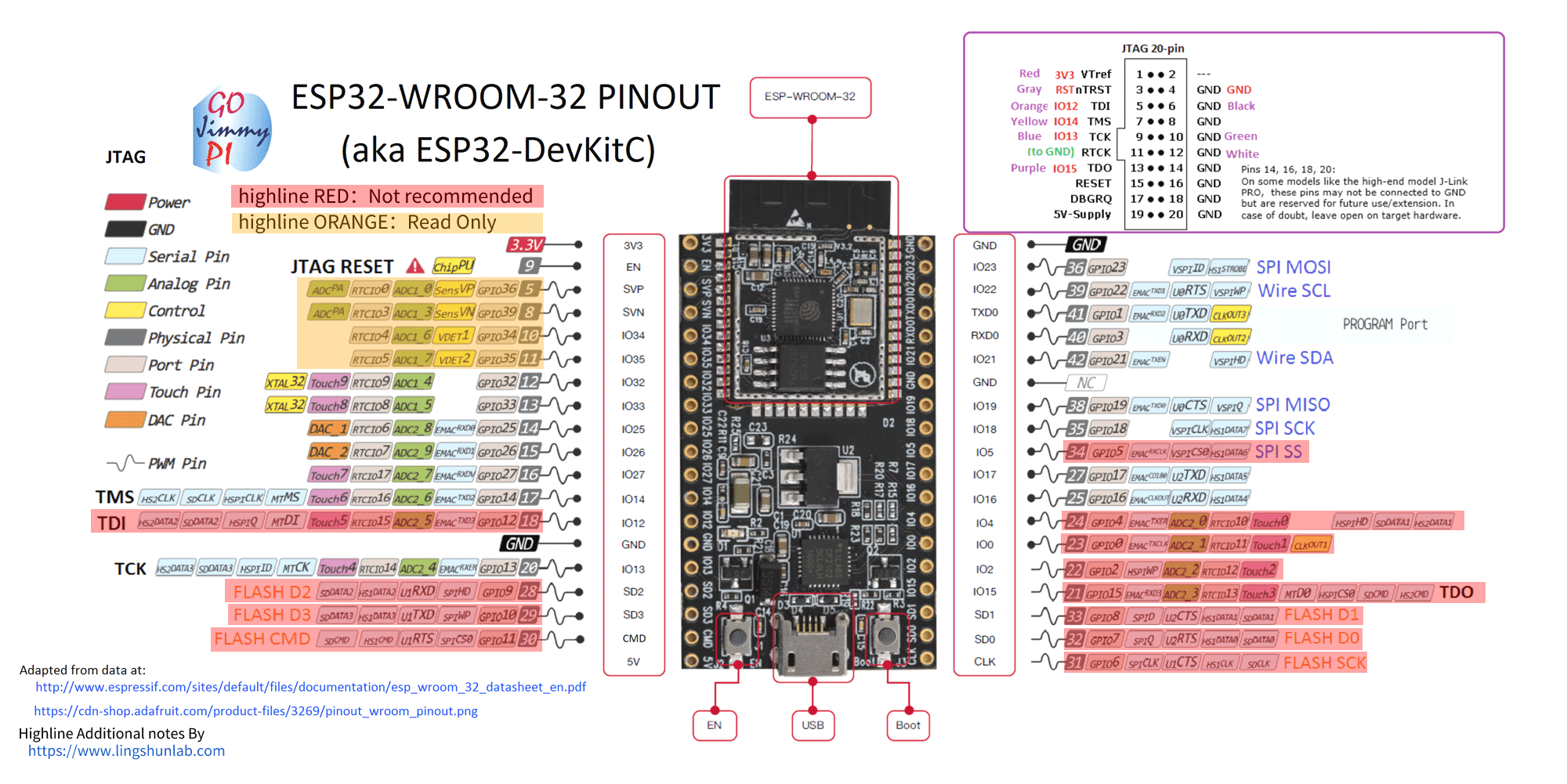
Task: Click the 'FLASH CMD' label
Action: point(262,639)
